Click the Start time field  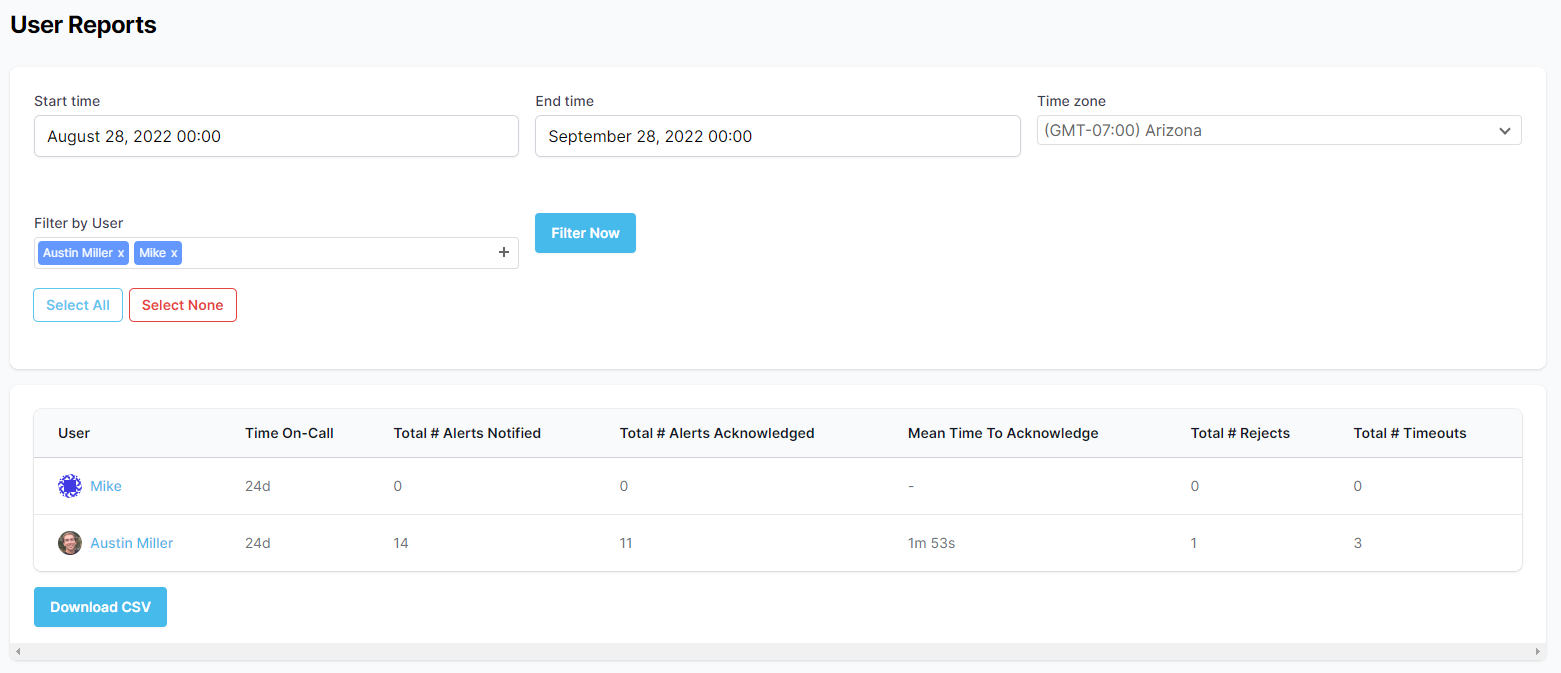click(276, 136)
